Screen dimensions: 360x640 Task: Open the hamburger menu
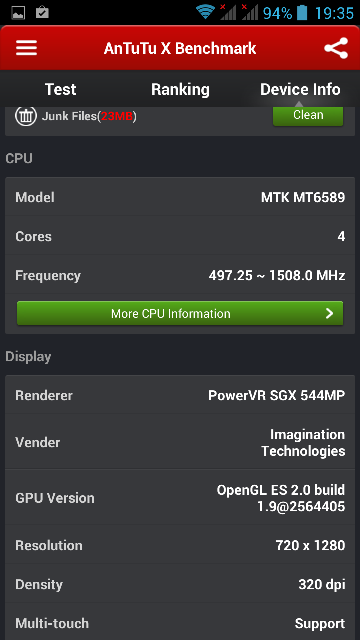click(27, 48)
